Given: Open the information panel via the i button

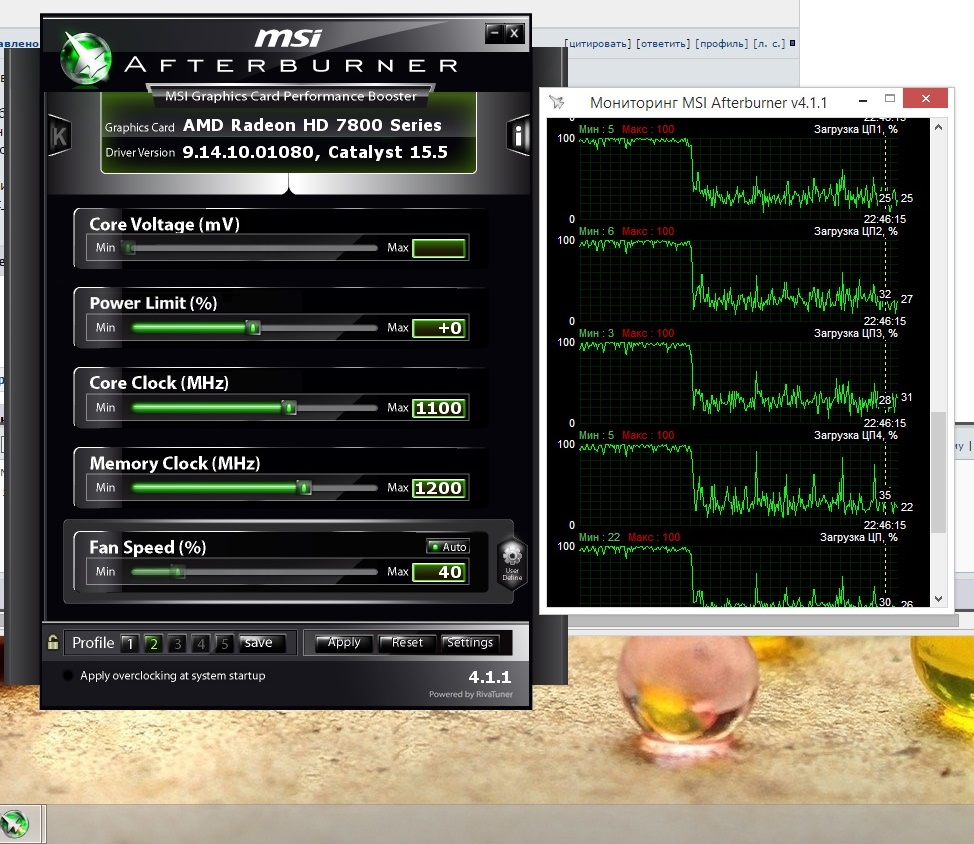Looking at the screenshot, I should coord(518,135).
